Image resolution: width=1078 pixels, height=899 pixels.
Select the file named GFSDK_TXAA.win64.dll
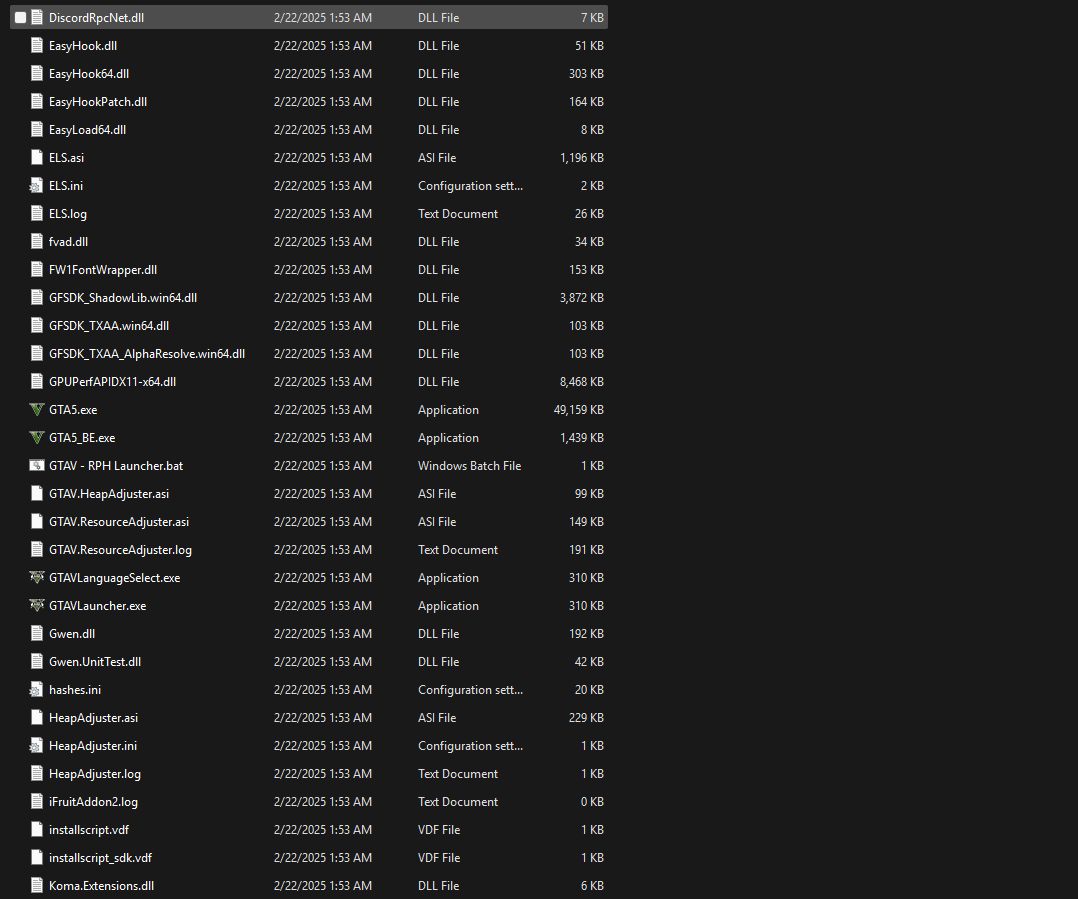pos(109,326)
